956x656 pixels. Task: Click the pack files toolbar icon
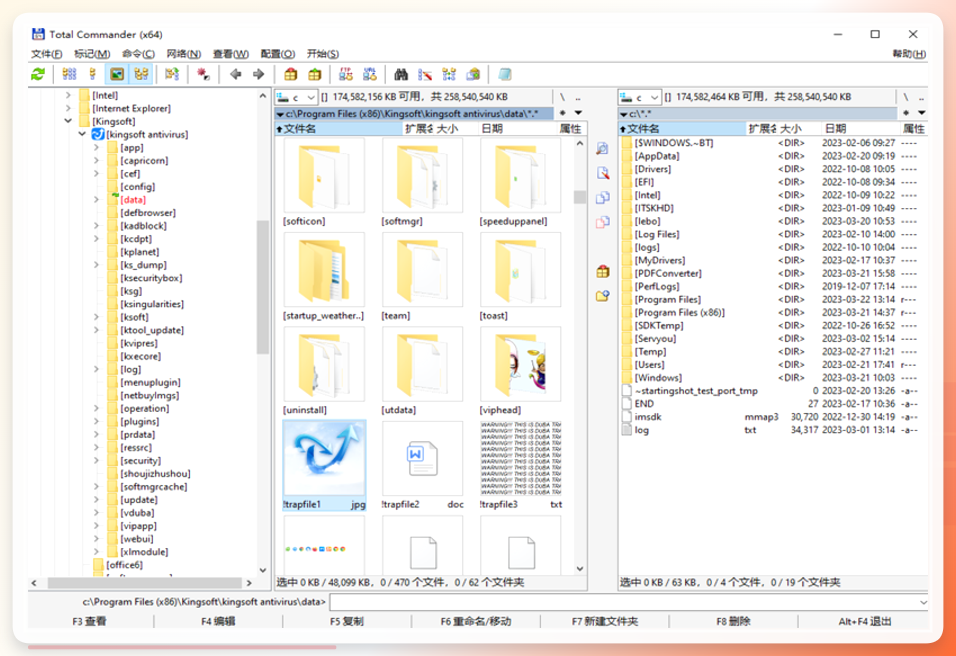point(291,74)
